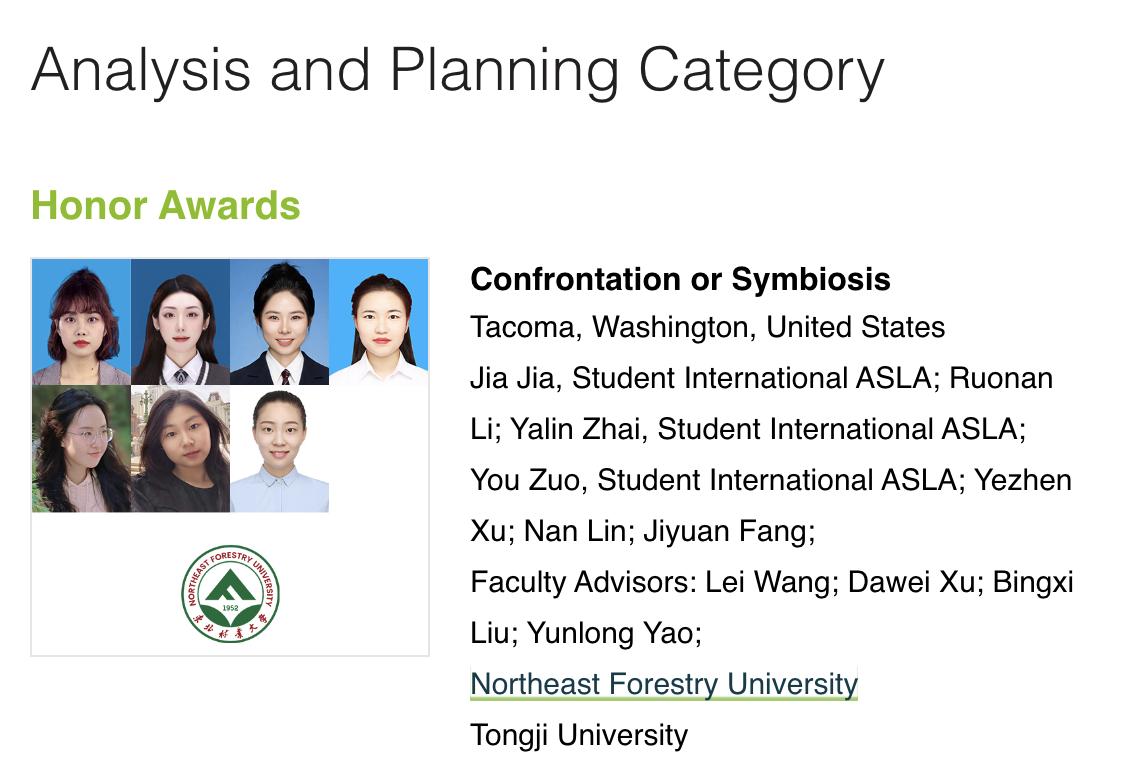Select the portrait with a black top
1146x759 pixels.
click(180, 449)
